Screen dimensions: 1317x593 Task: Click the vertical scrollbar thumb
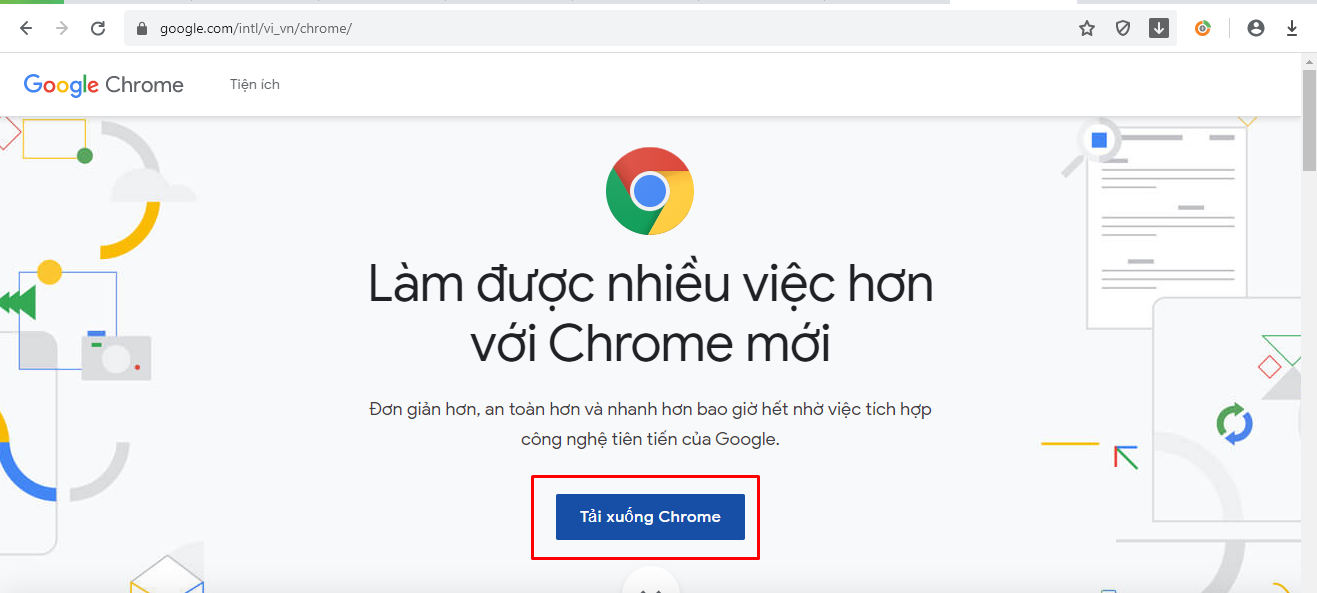[x=1309, y=120]
